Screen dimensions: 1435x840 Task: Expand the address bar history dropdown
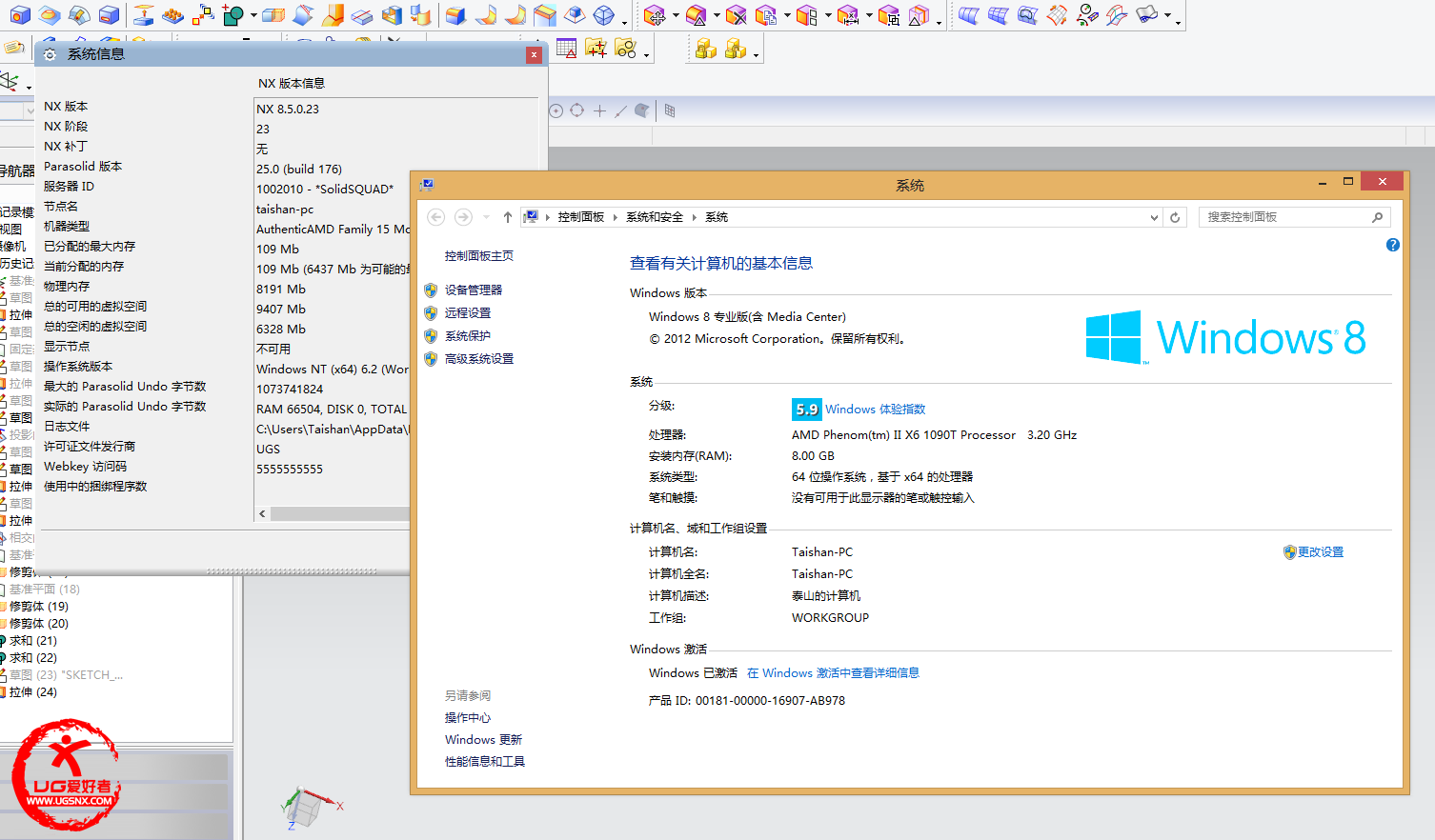pos(1154,217)
